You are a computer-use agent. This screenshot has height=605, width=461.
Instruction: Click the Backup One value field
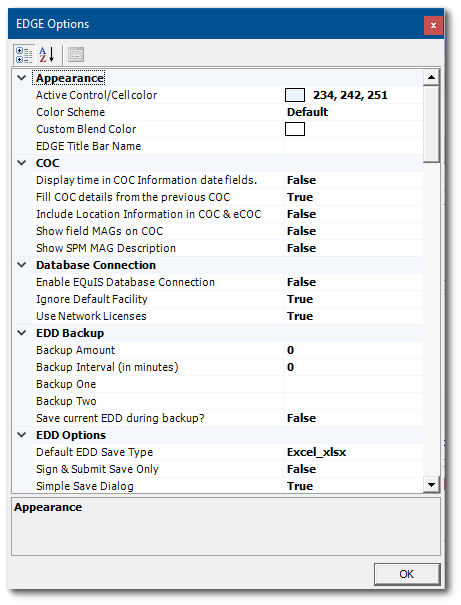coord(353,384)
